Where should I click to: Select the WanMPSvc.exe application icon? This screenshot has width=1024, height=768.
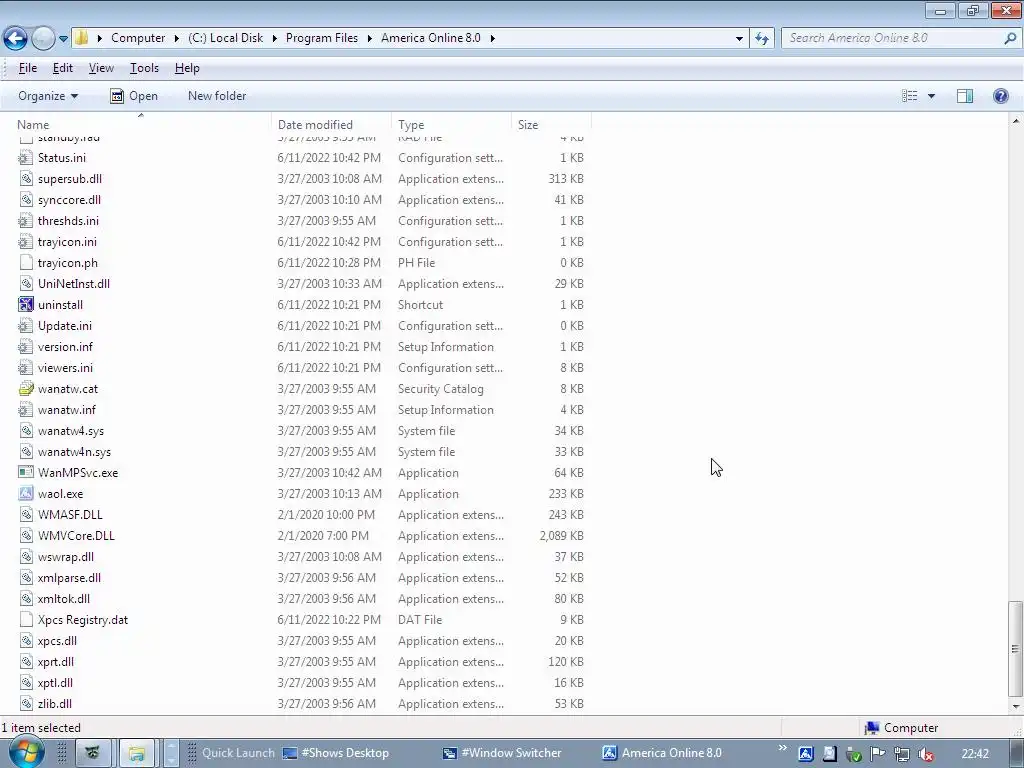pyautogui.click(x=25, y=473)
